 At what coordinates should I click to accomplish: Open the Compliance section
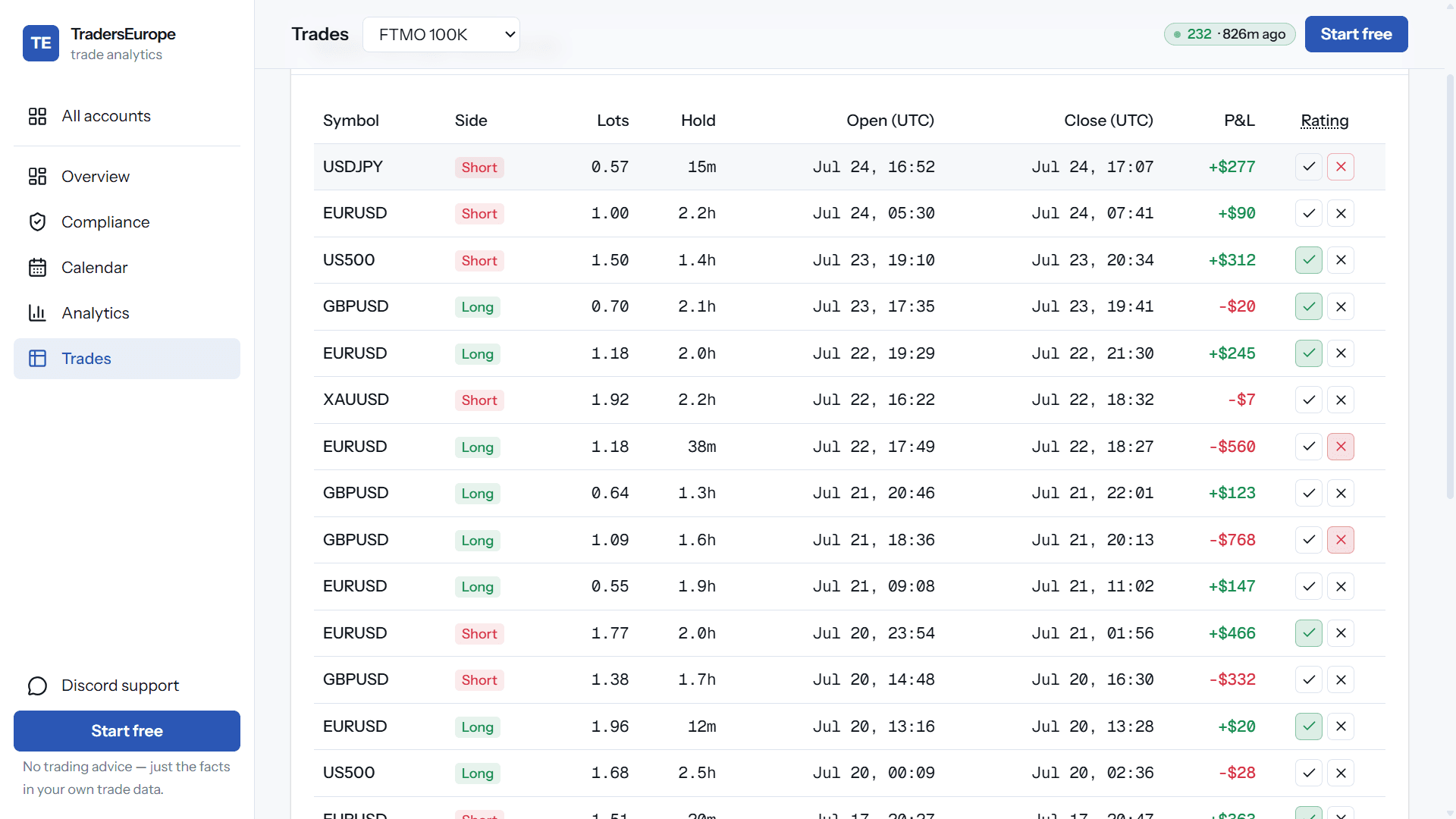click(x=127, y=222)
